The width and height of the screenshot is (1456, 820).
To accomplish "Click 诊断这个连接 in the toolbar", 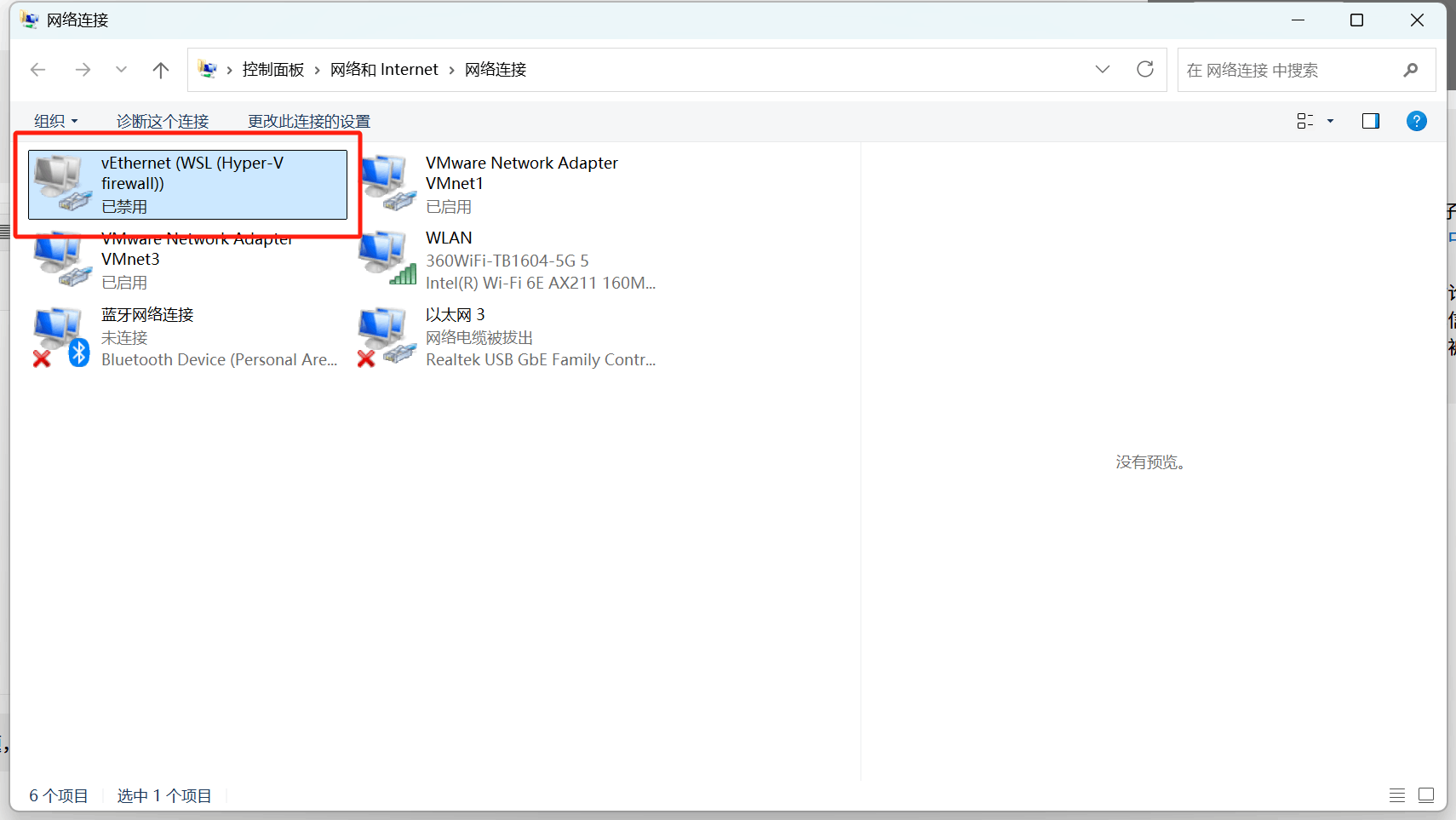I will [x=162, y=120].
